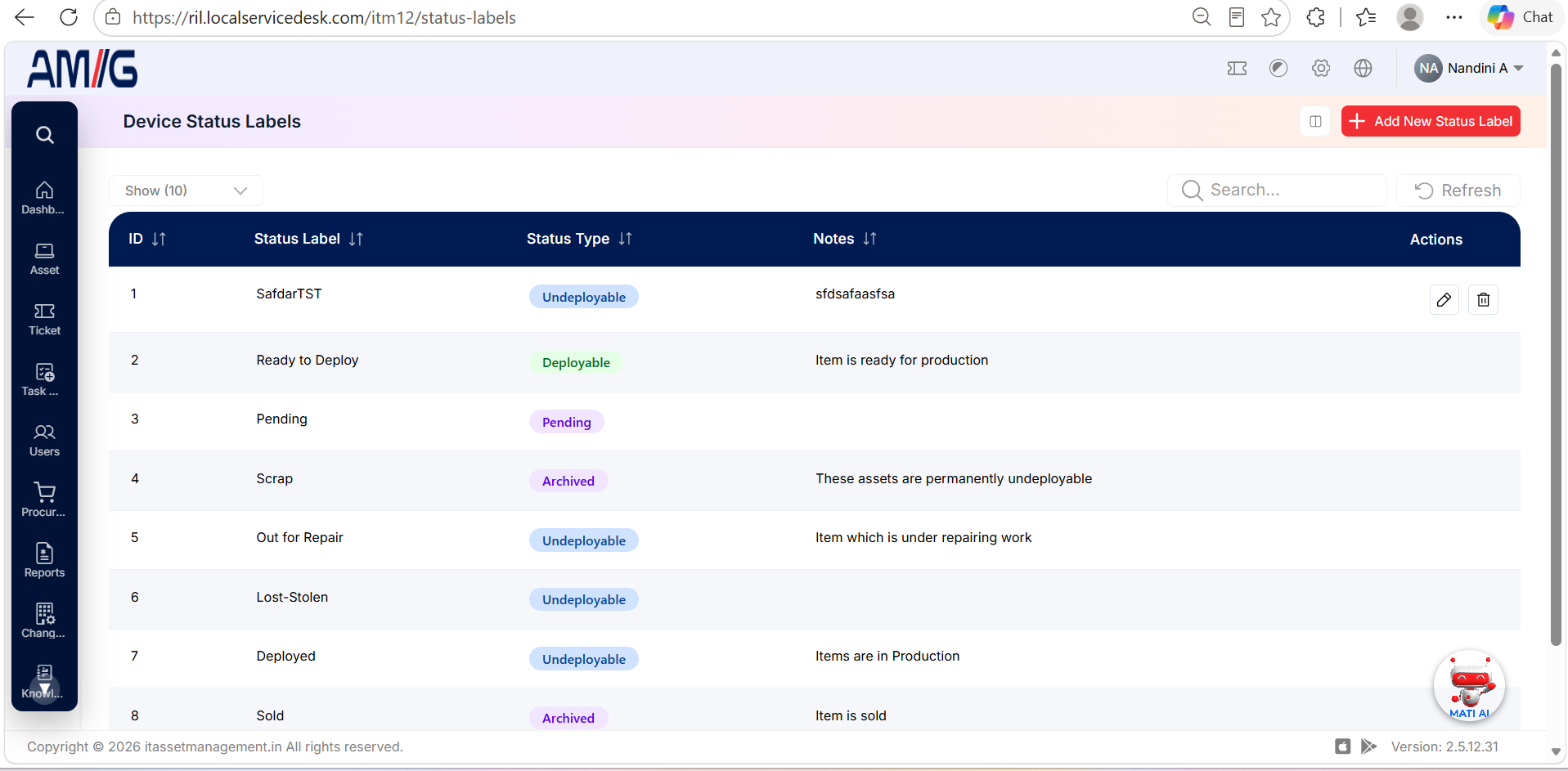This screenshot has height=771, width=1568.
Task: Open the Knowledge sidebar item
Action: [x=44, y=682]
